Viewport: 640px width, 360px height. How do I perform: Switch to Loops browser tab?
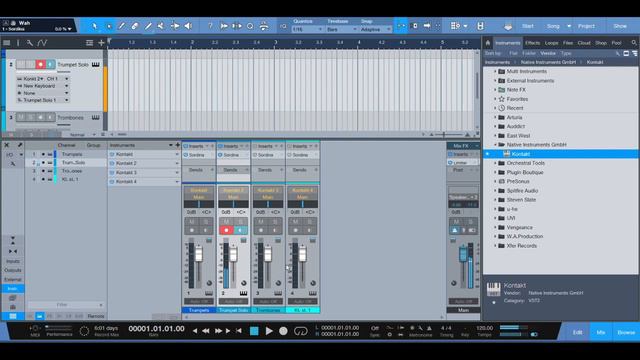[551, 43]
